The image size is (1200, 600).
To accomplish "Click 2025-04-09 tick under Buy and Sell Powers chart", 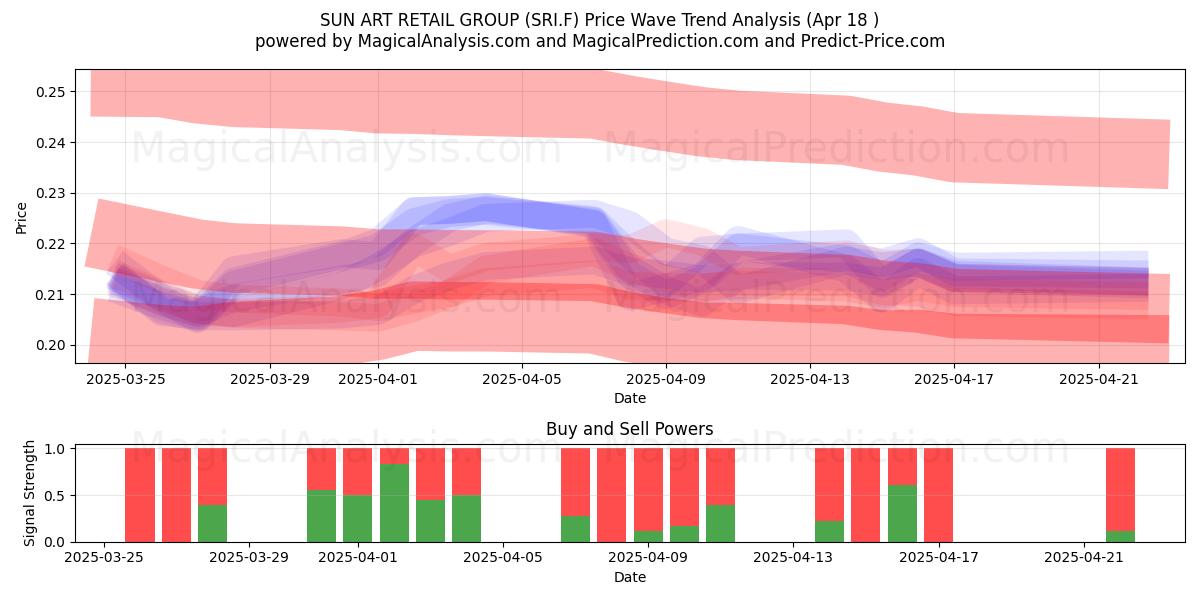I will click(648, 558).
